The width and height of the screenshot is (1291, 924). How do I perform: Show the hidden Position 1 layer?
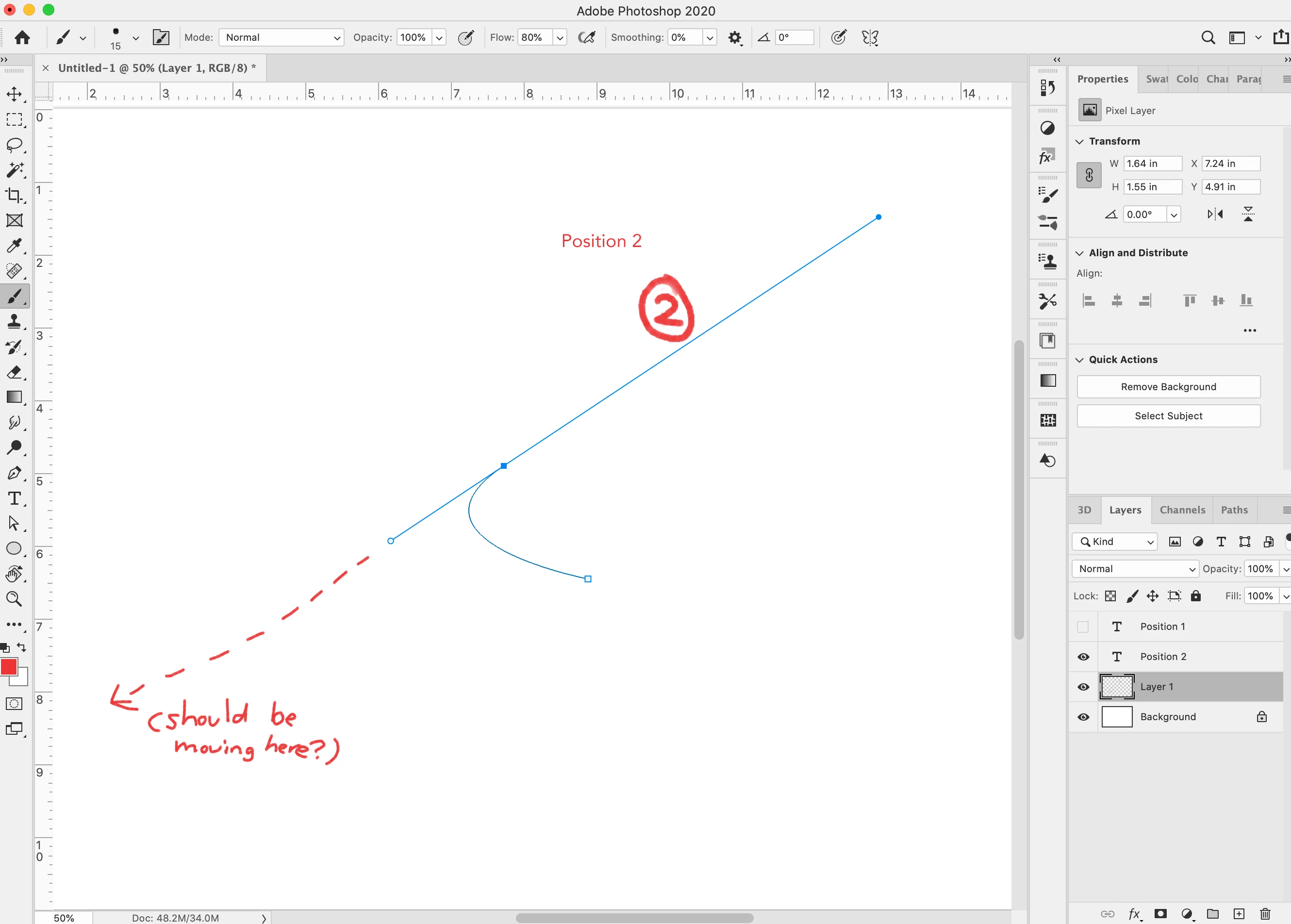point(1083,627)
